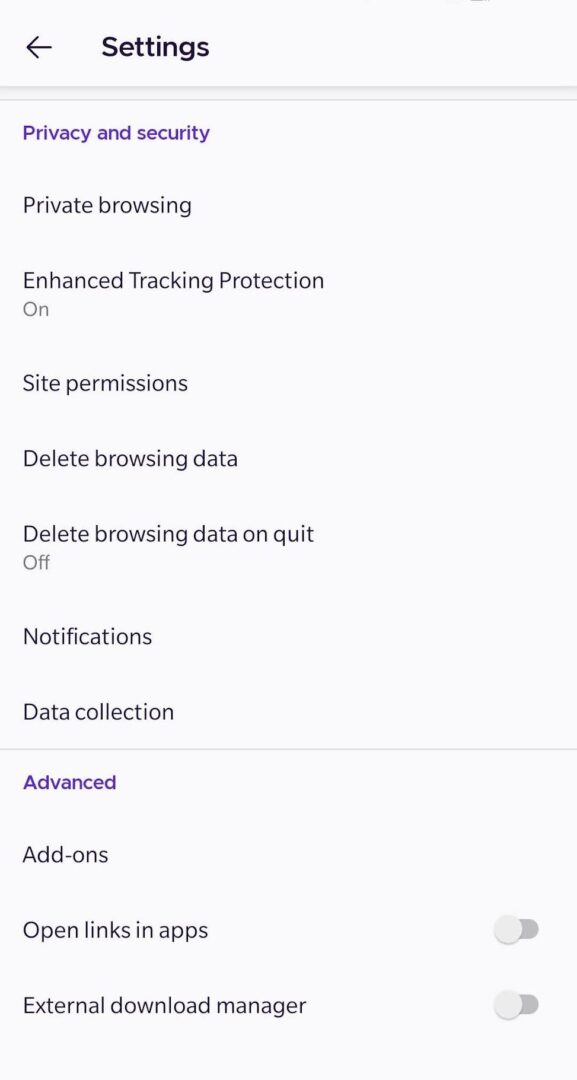Tap the External download manager label
Screen dimensions: 577x1080
pyautogui.click(x=164, y=1005)
